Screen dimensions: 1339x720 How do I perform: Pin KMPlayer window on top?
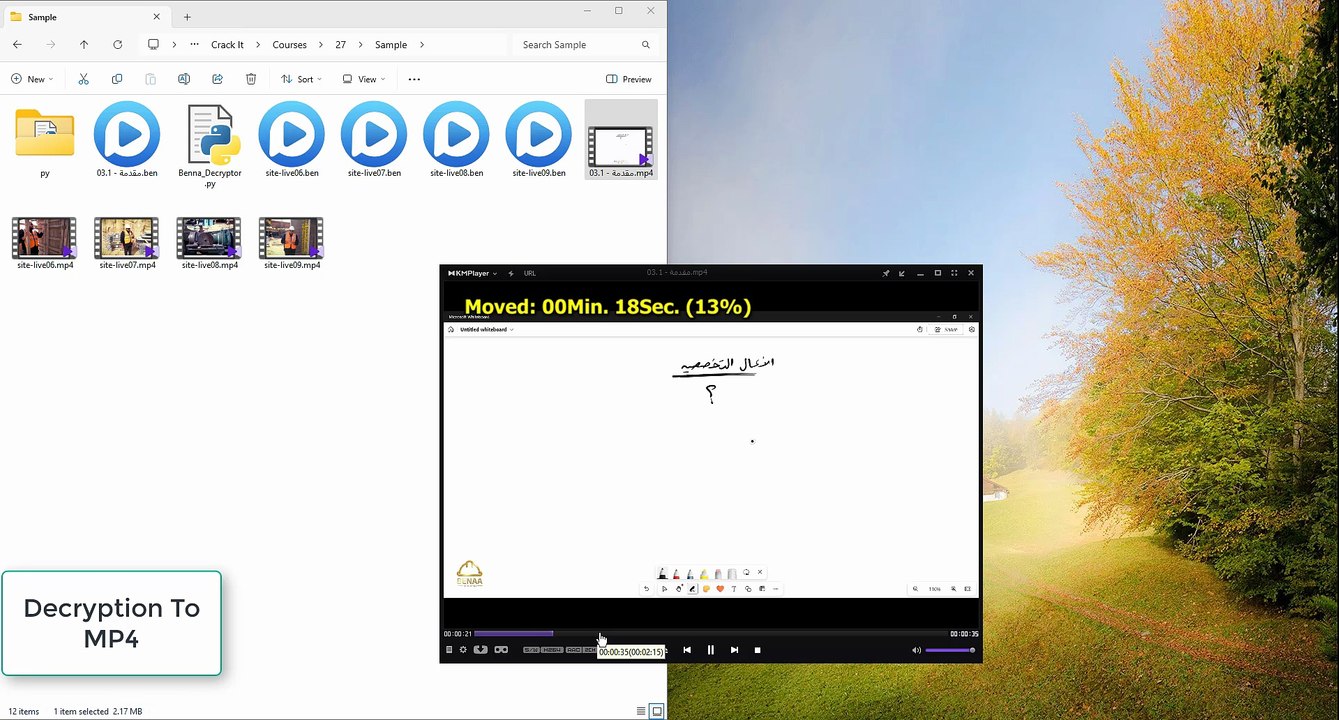(x=885, y=273)
